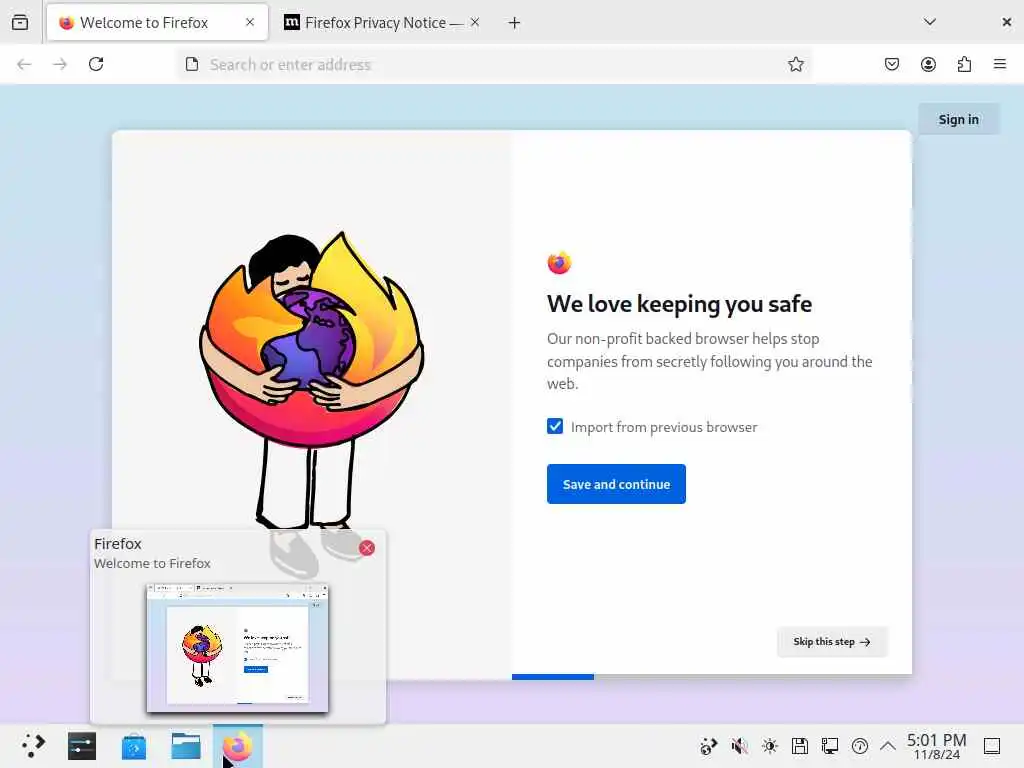
Task: Click Skip this step
Action: click(831, 641)
